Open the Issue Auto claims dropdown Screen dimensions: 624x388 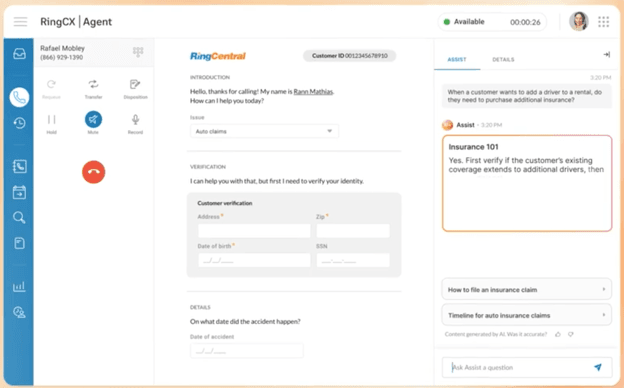coord(264,131)
